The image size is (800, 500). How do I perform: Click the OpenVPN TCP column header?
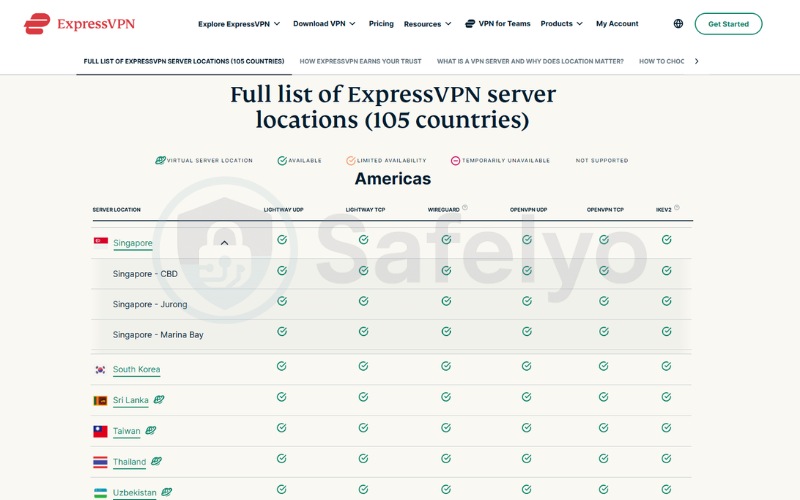pyautogui.click(x=605, y=210)
